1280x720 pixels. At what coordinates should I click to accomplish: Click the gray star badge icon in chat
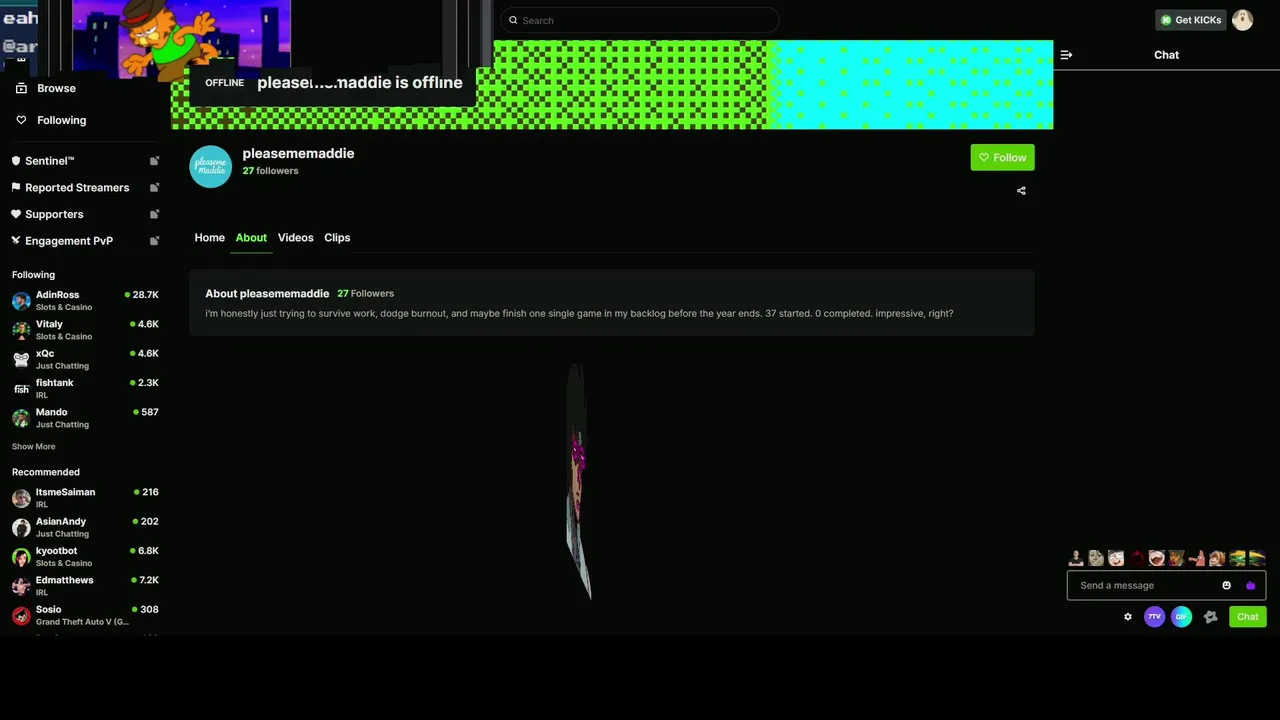point(1211,617)
